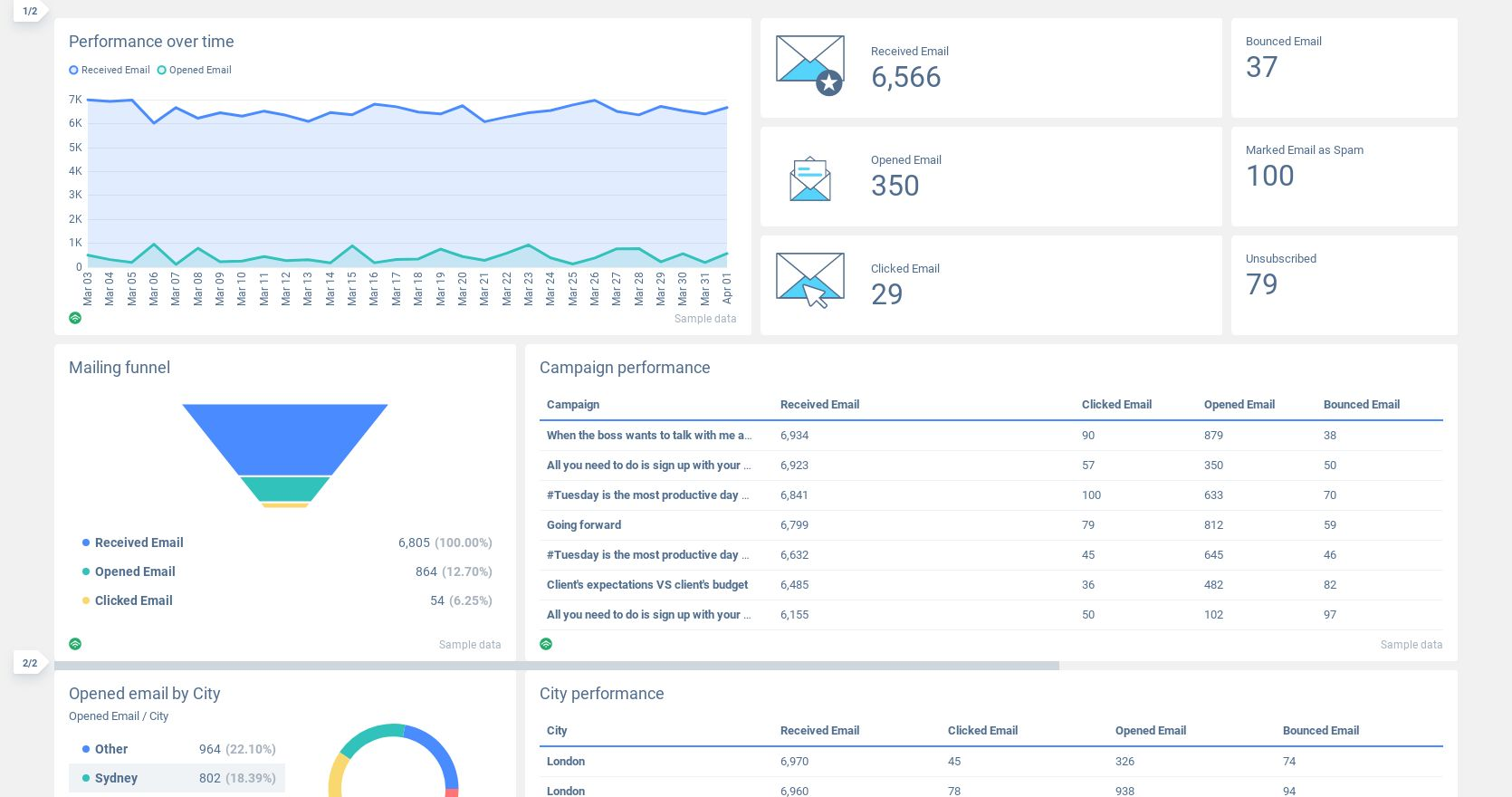Click the 'Mailing funnel' widget title
This screenshot has height=797, width=1512.
[x=120, y=368]
